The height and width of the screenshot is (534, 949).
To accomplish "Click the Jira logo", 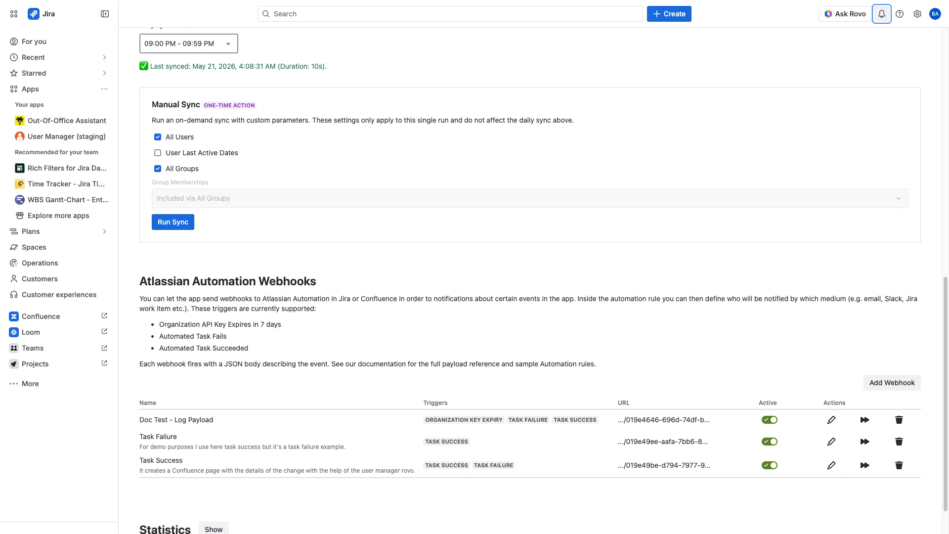I will 41,13.
